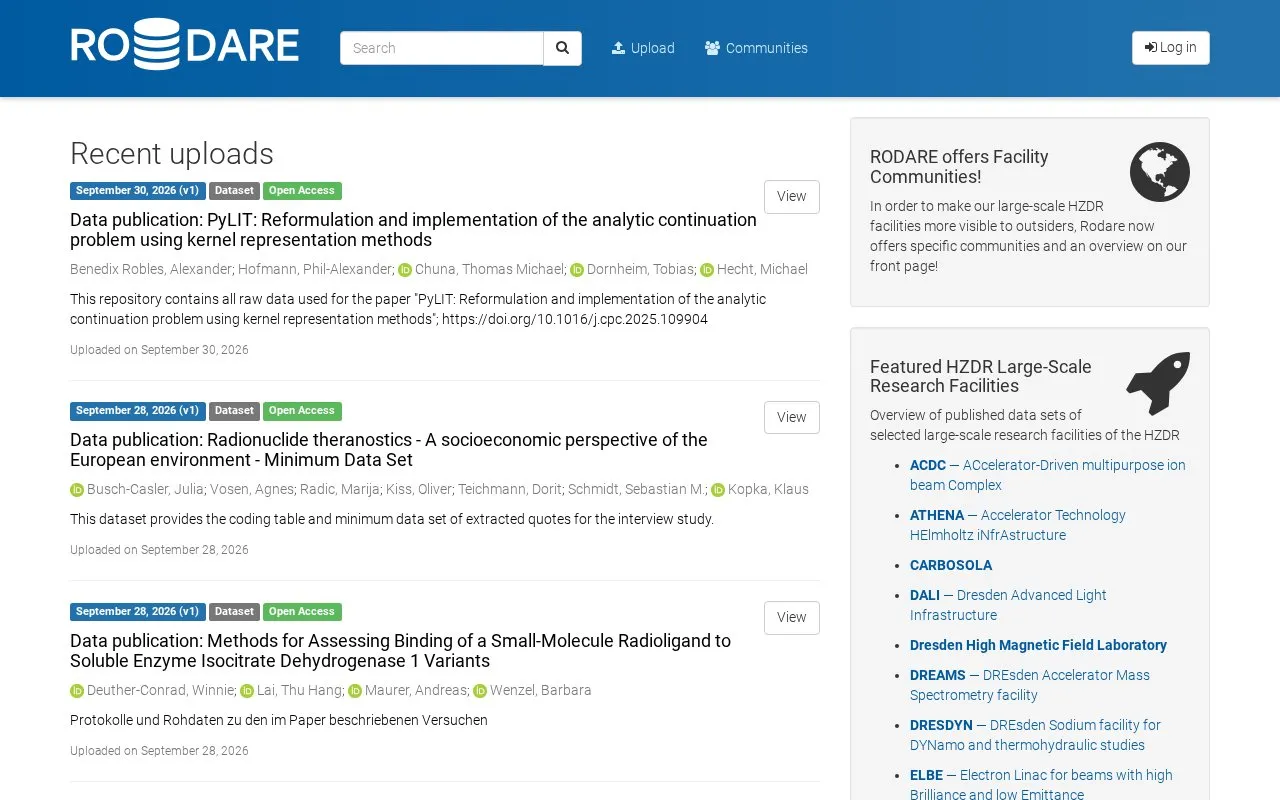Open the CARBOSOLA facility link
The image size is (1280, 800).
[x=951, y=565]
